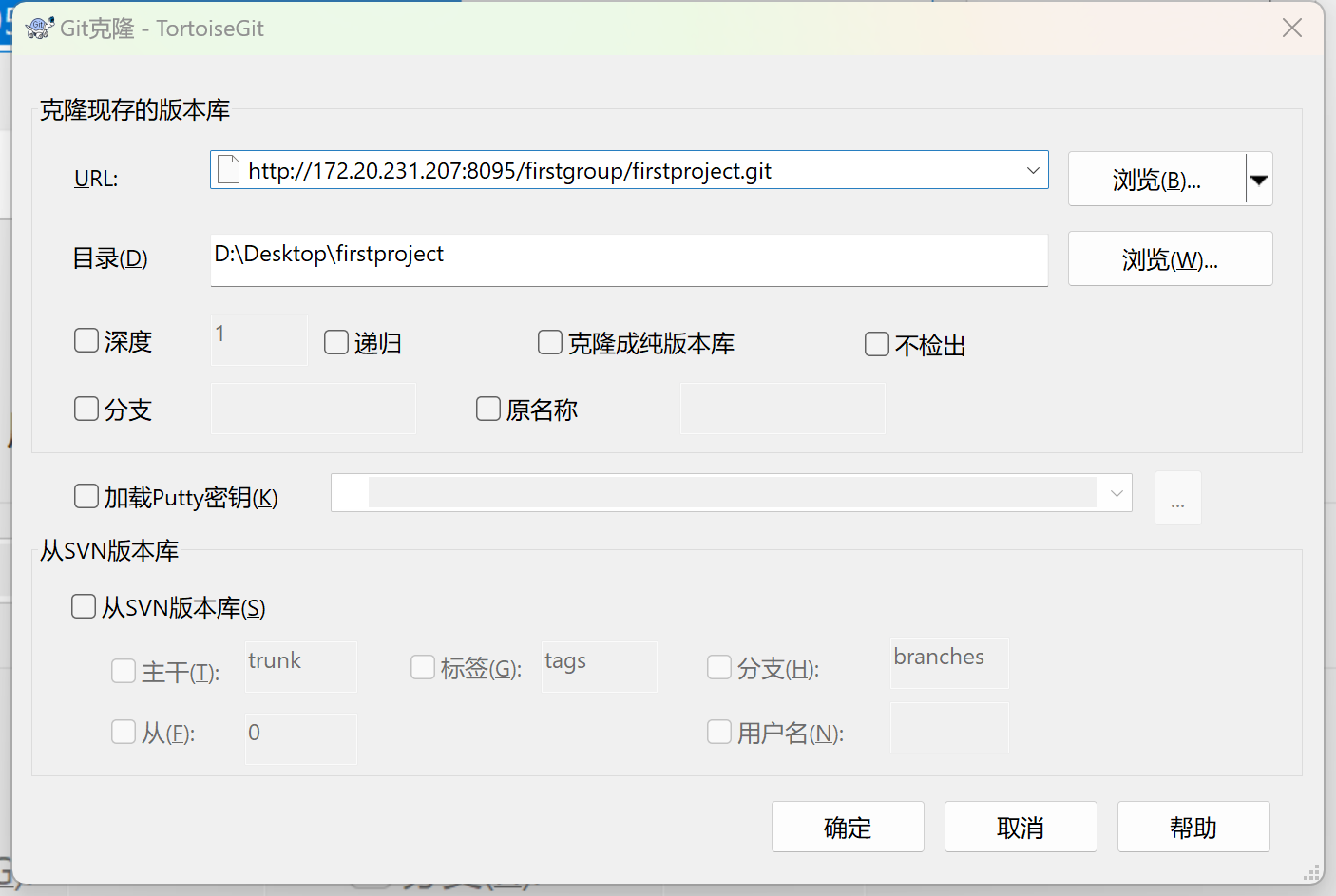Click the URL Browse(B) button
Image resolution: width=1336 pixels, height=896 pixels.
[1156, 179]
